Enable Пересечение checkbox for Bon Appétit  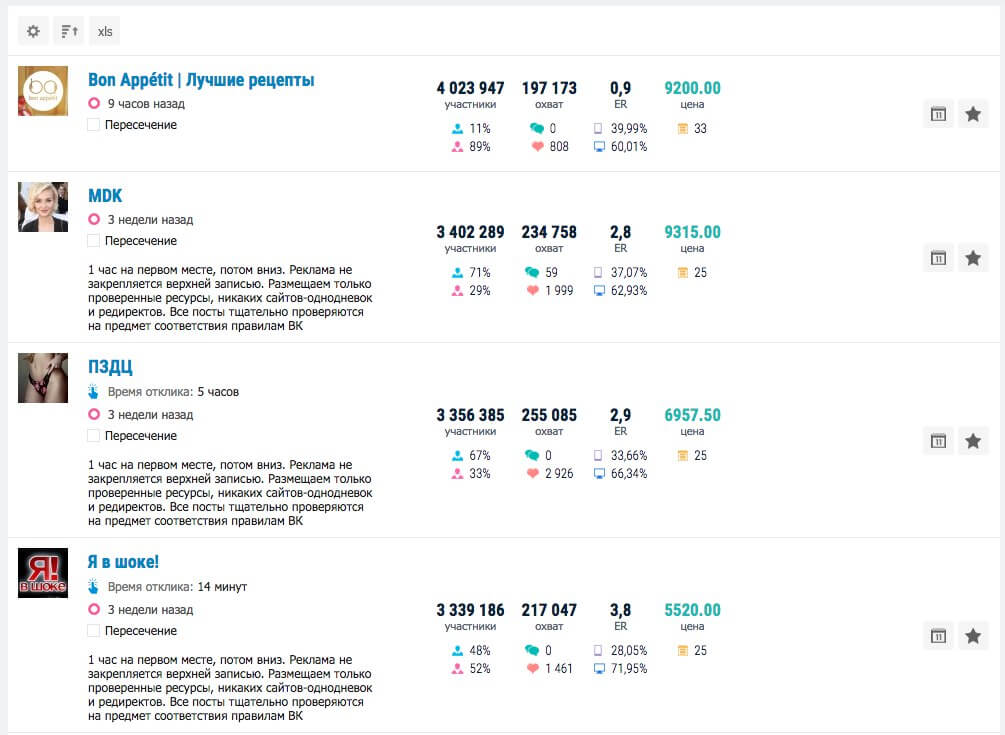click(94, 125)
